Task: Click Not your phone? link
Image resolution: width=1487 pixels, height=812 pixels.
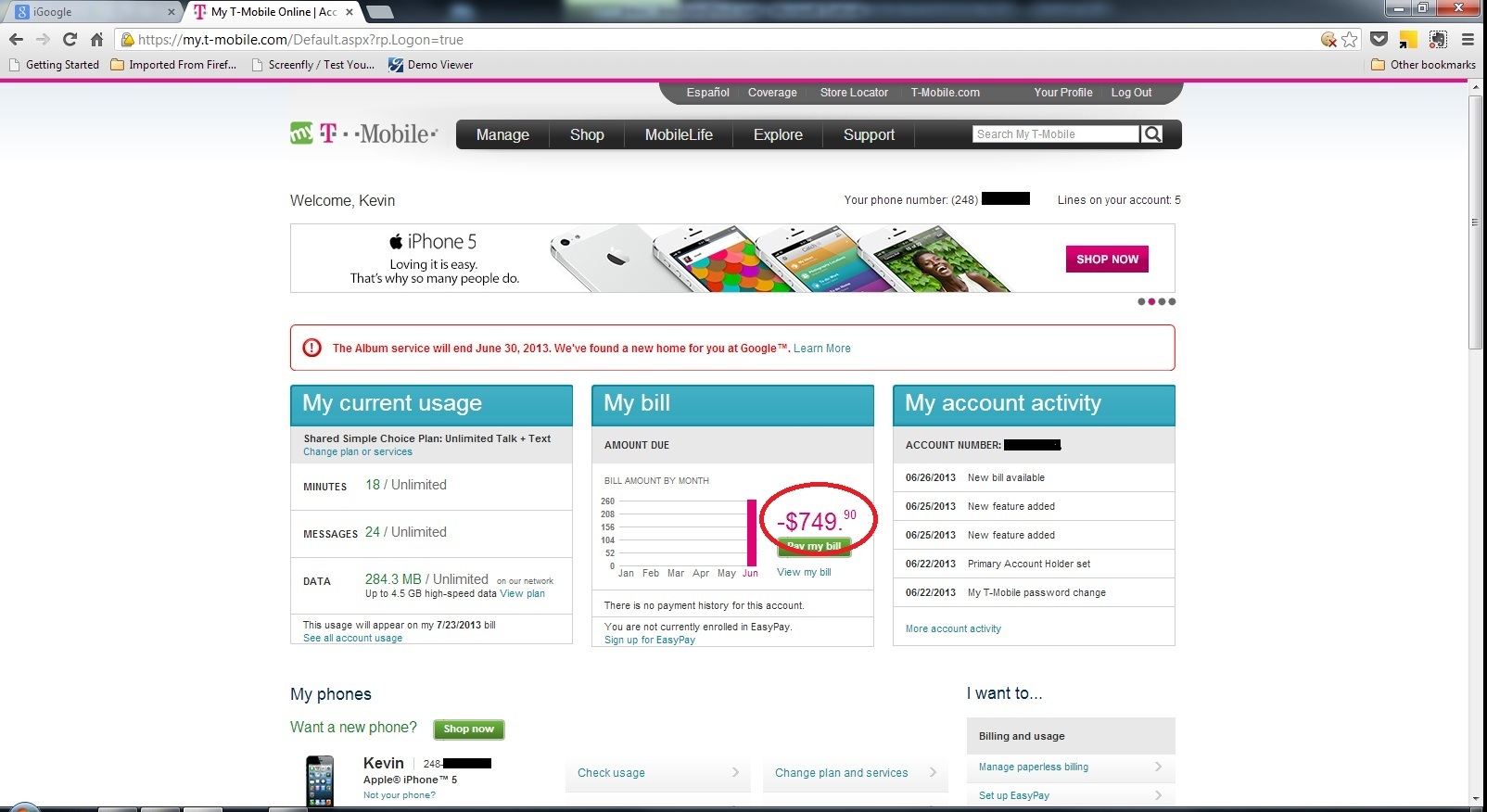Action: (399, 795)
